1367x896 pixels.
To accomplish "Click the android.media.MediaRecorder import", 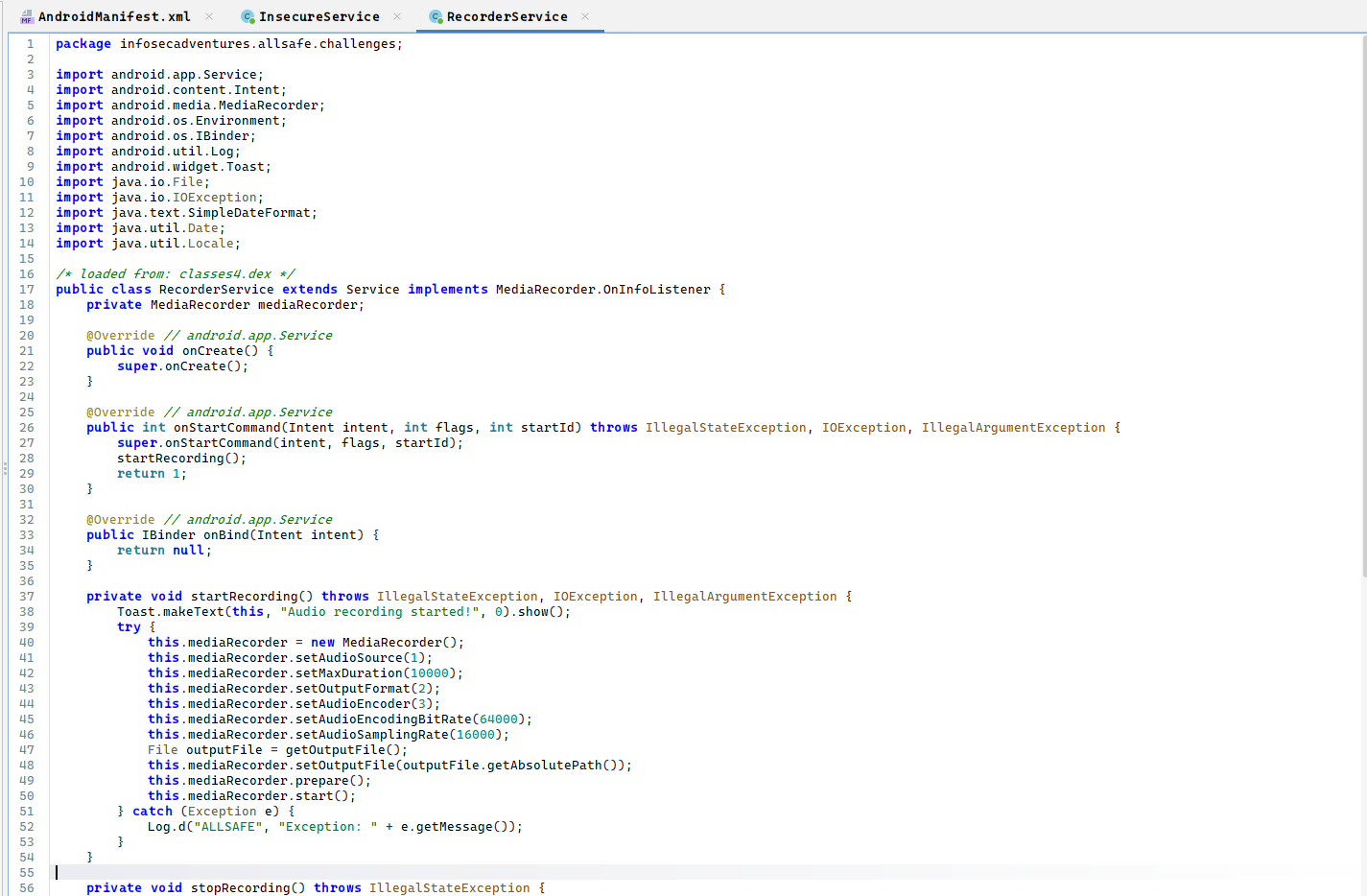I will click(214, 106).
